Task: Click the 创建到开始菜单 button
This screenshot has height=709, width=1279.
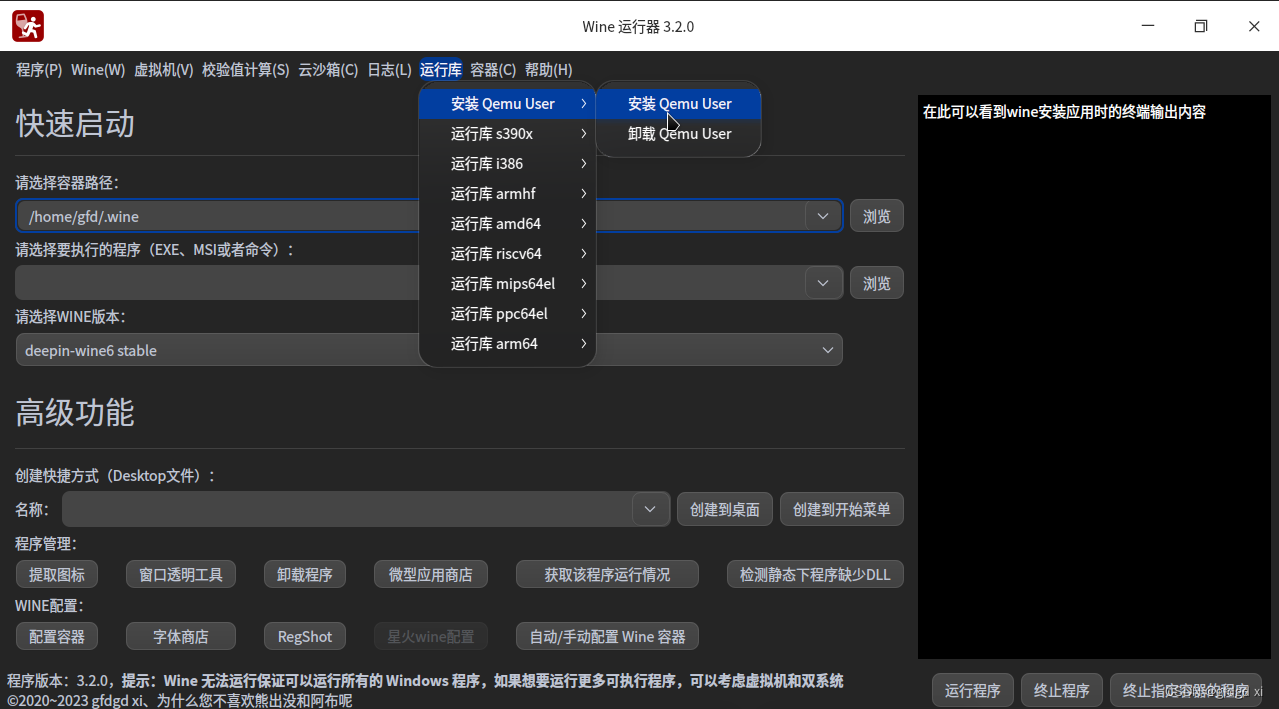Action: 842,509
